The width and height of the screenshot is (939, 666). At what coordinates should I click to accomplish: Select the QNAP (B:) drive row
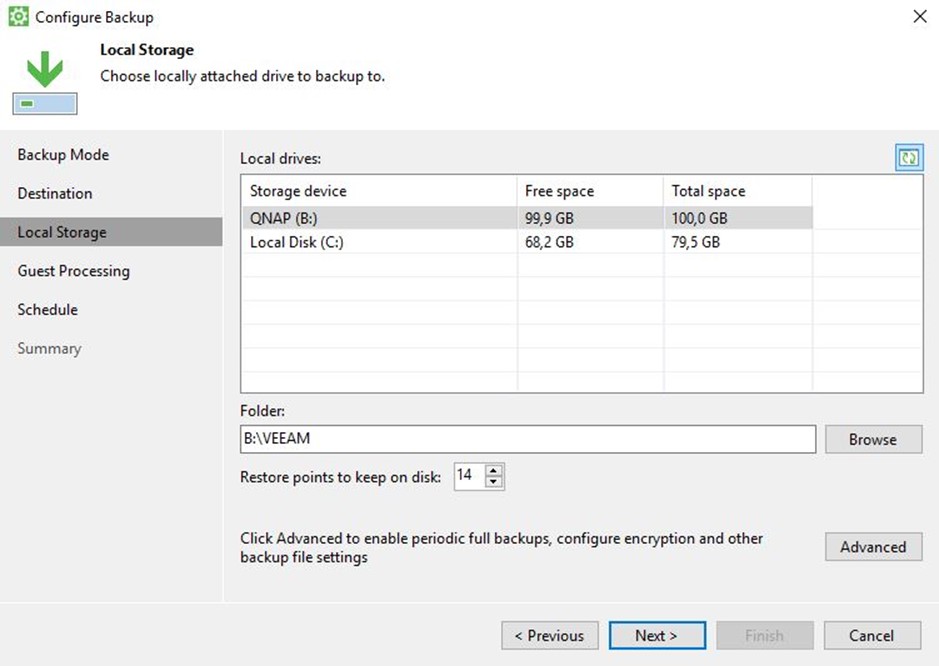tap(527, 218)
